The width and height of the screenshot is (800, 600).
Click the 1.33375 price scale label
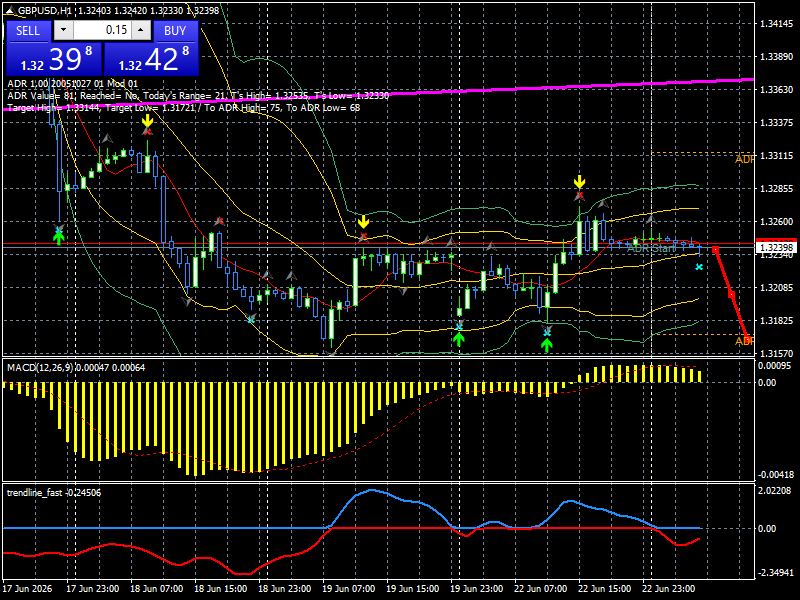pos(777,122)
